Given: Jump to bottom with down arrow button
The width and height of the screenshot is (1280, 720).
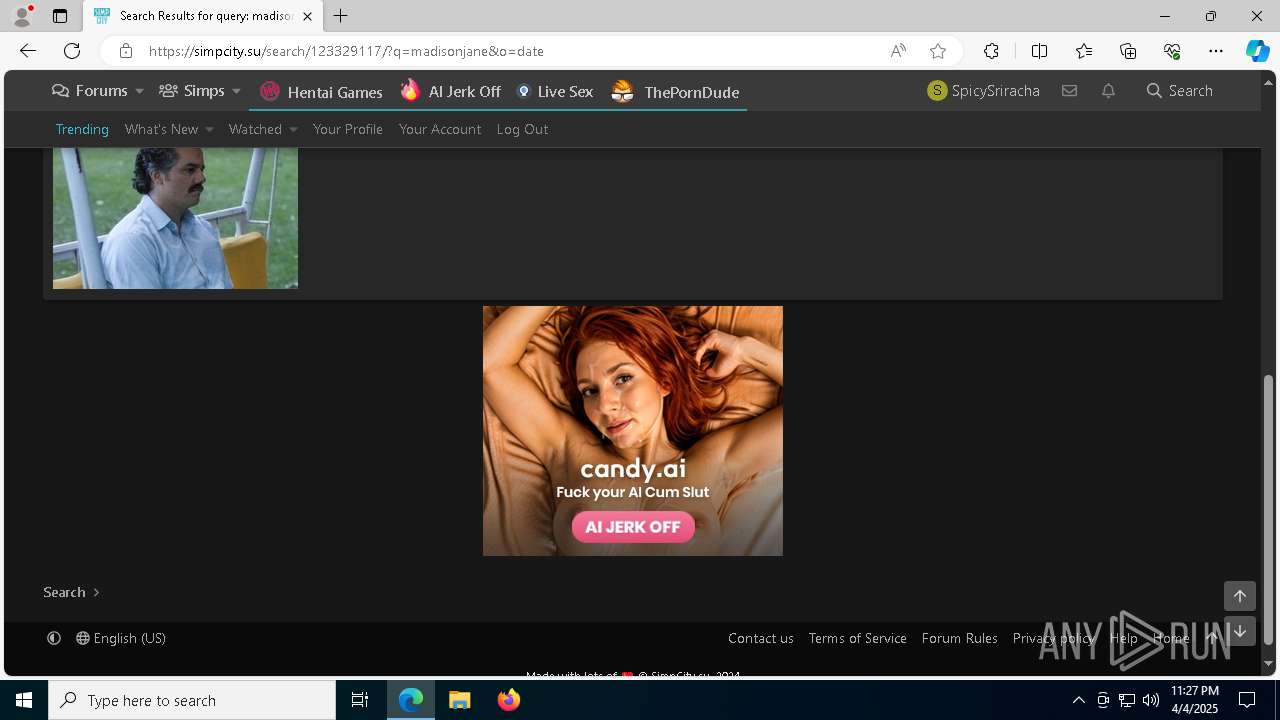Looking at the screenshot, I should pos(1239,632).
